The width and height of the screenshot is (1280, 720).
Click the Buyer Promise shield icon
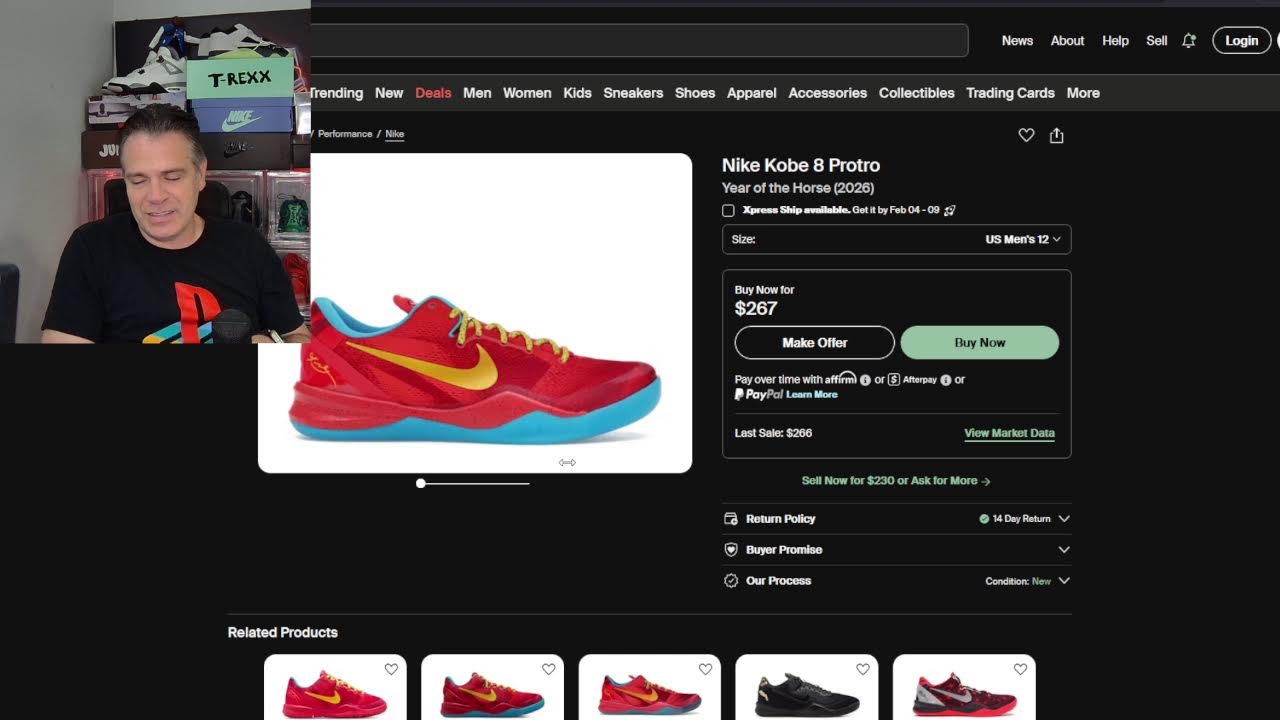[x=730, y=550]
